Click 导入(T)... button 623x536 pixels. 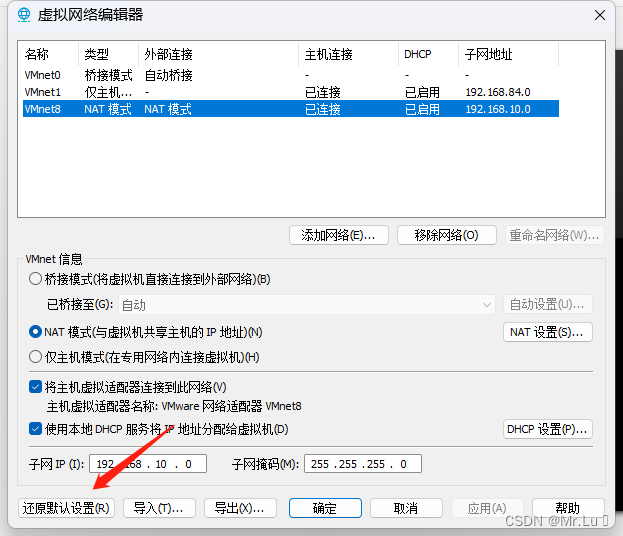tap(159, 508)
